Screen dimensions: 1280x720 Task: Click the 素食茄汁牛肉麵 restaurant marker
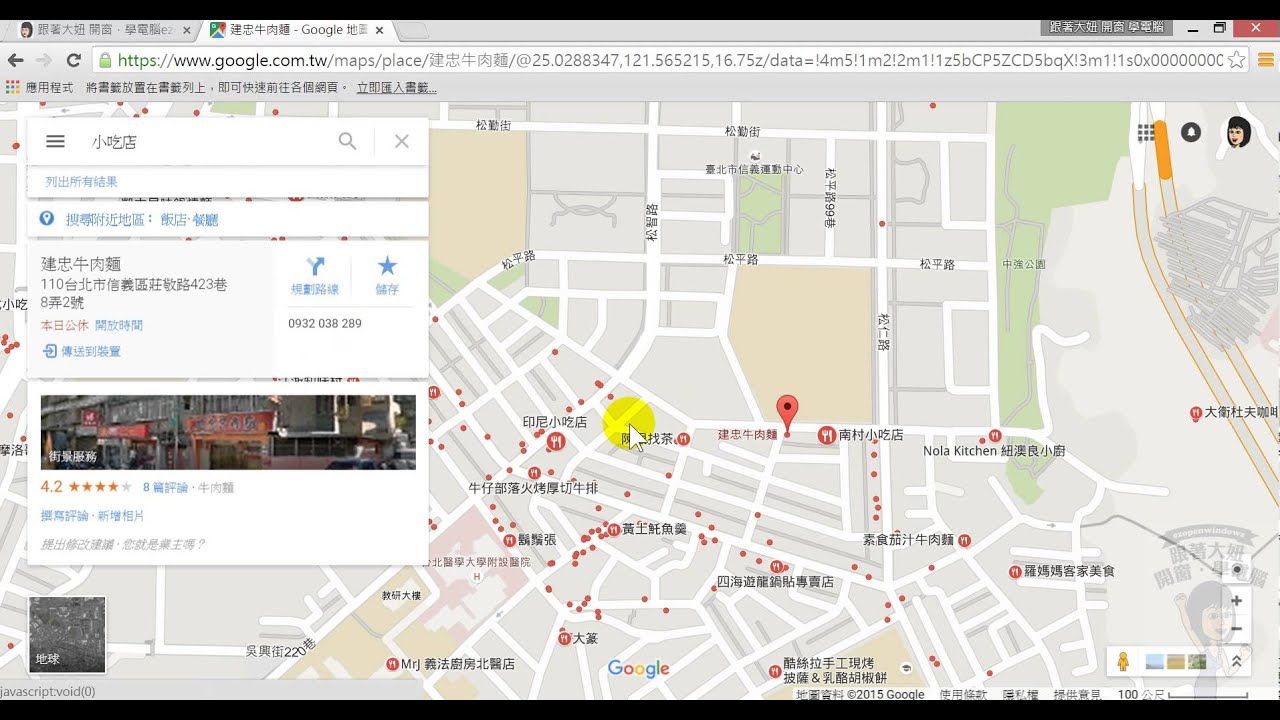964,540
